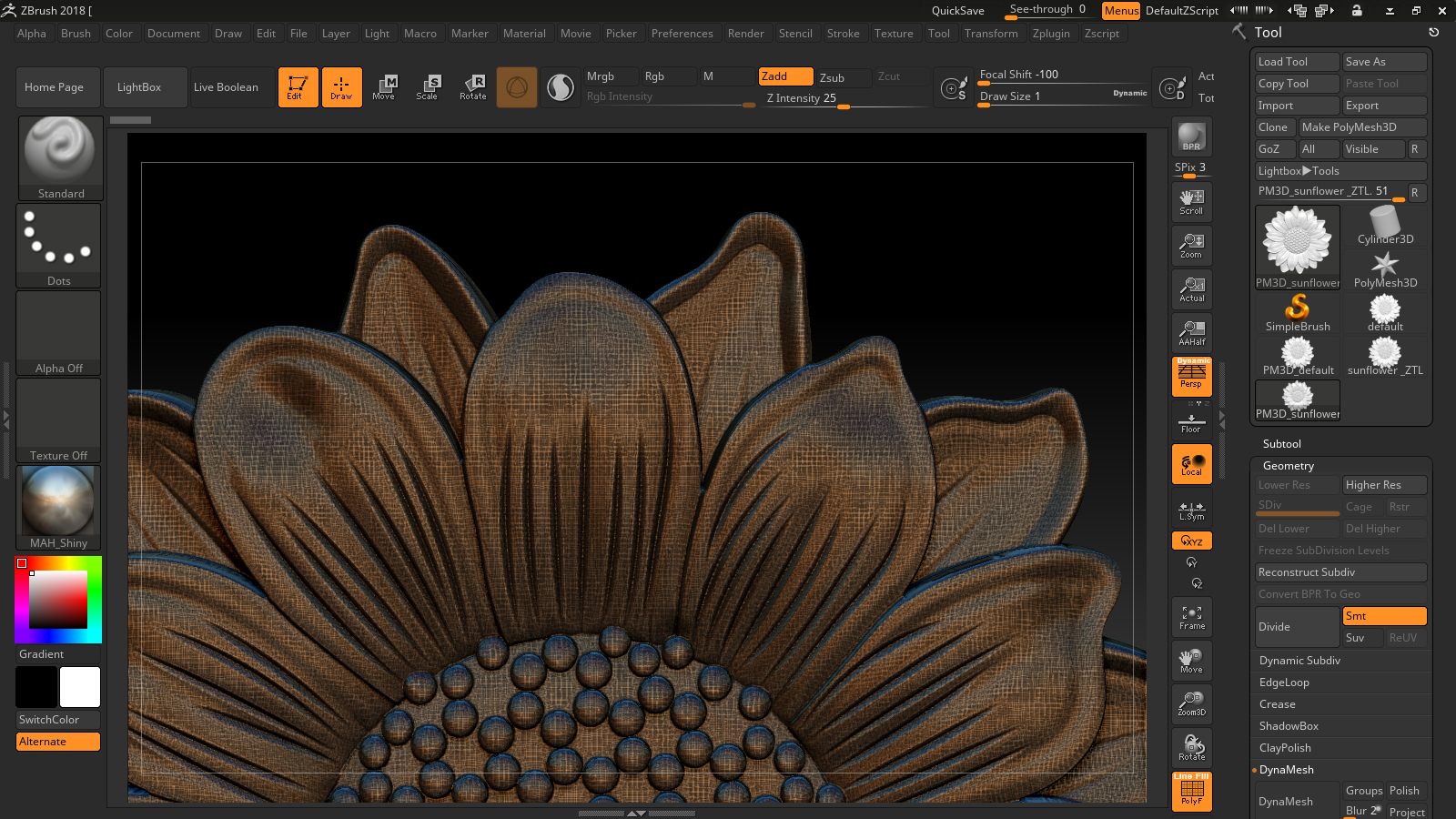Click the QuickSave button
1456x819 pixels.
[957, 11]
